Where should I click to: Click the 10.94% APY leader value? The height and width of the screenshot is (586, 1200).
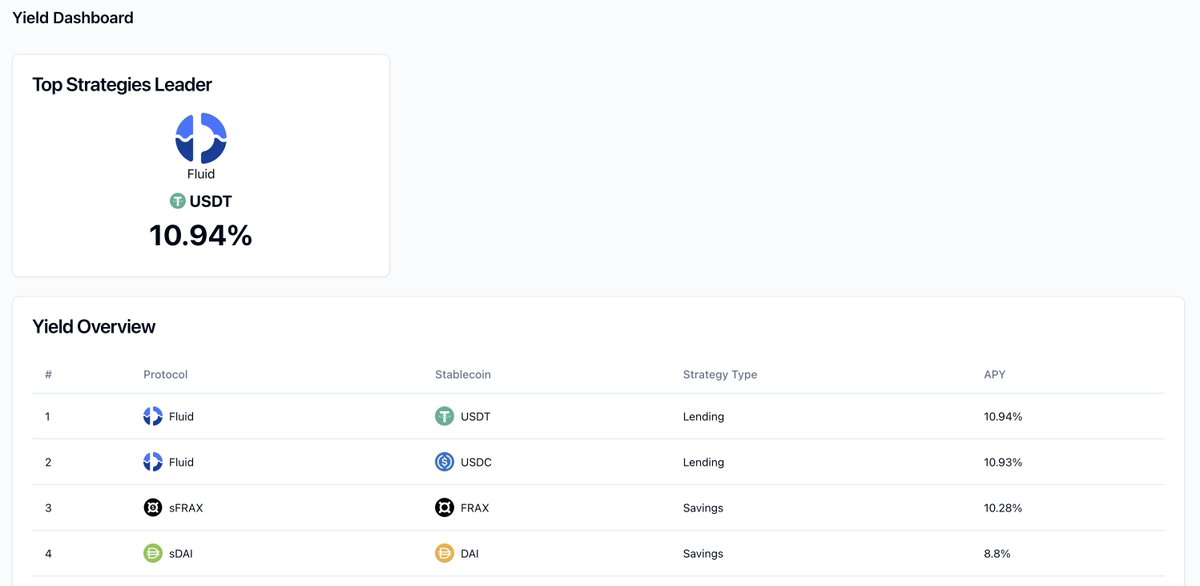[x=200, y=235]
